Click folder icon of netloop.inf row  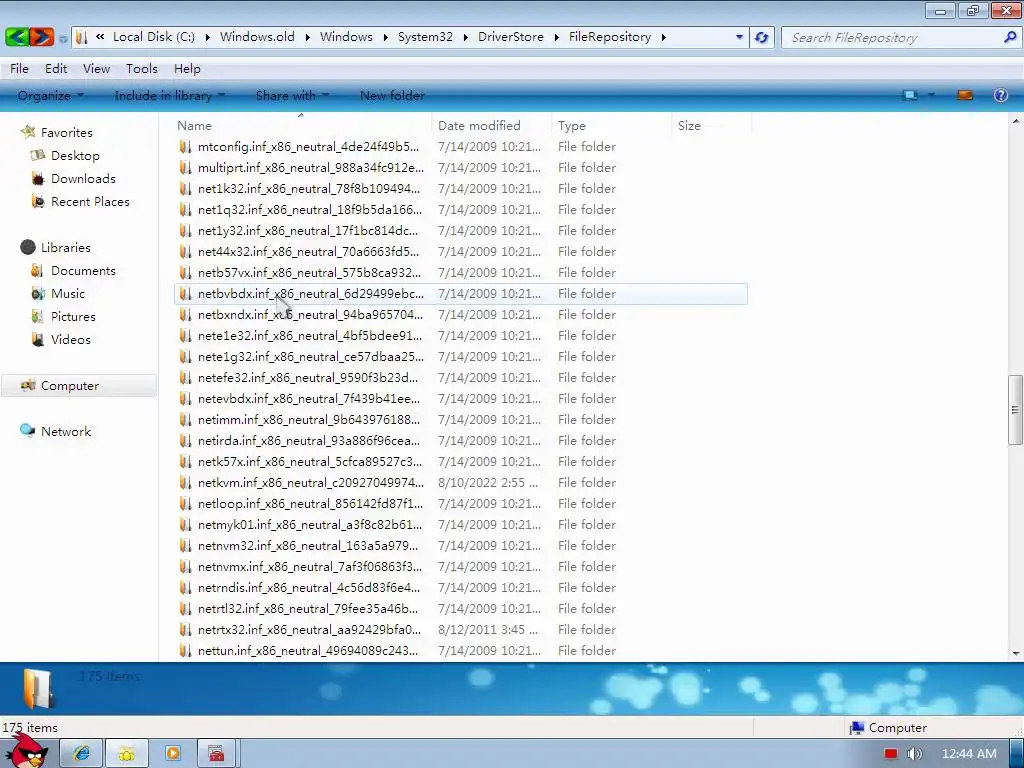[185, 504]
